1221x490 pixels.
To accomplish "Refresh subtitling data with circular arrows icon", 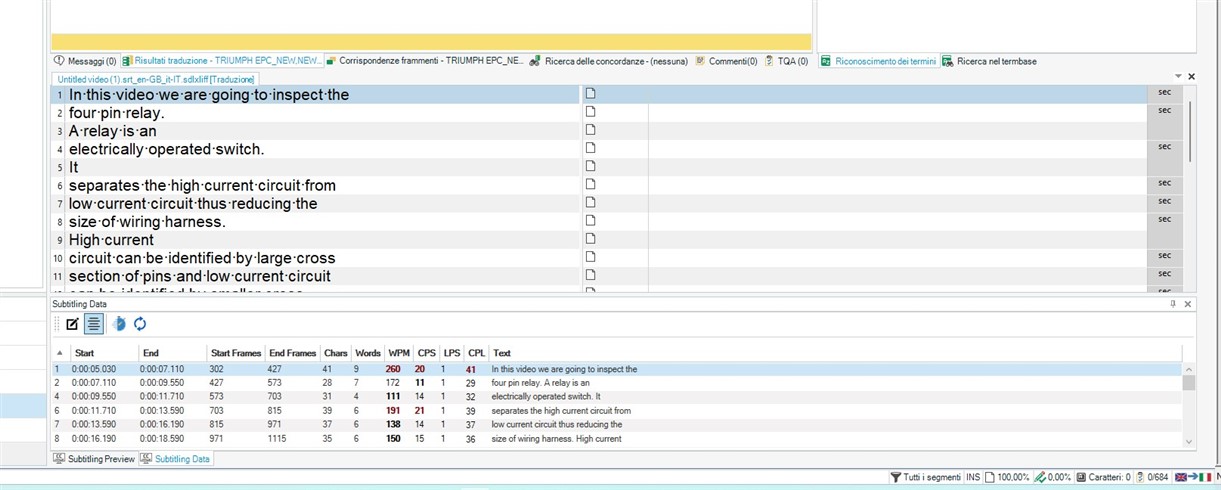I will [x=140, y=324].
